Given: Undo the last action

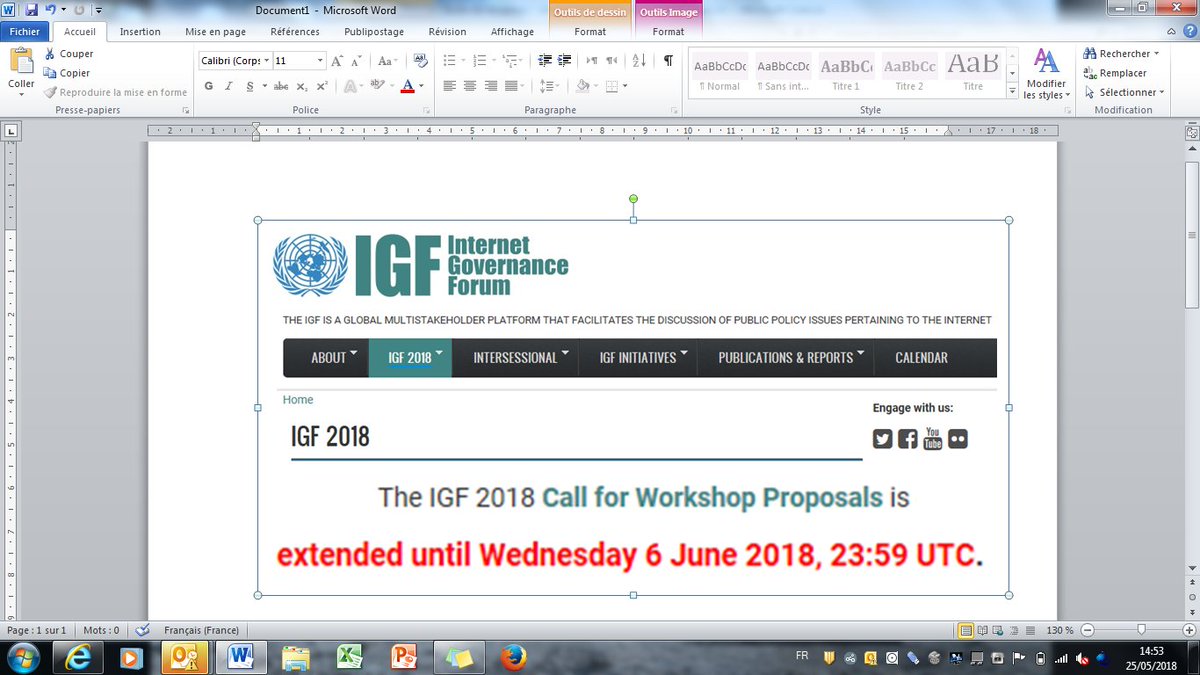Looking at the screenshot, I should pos(50,9).
